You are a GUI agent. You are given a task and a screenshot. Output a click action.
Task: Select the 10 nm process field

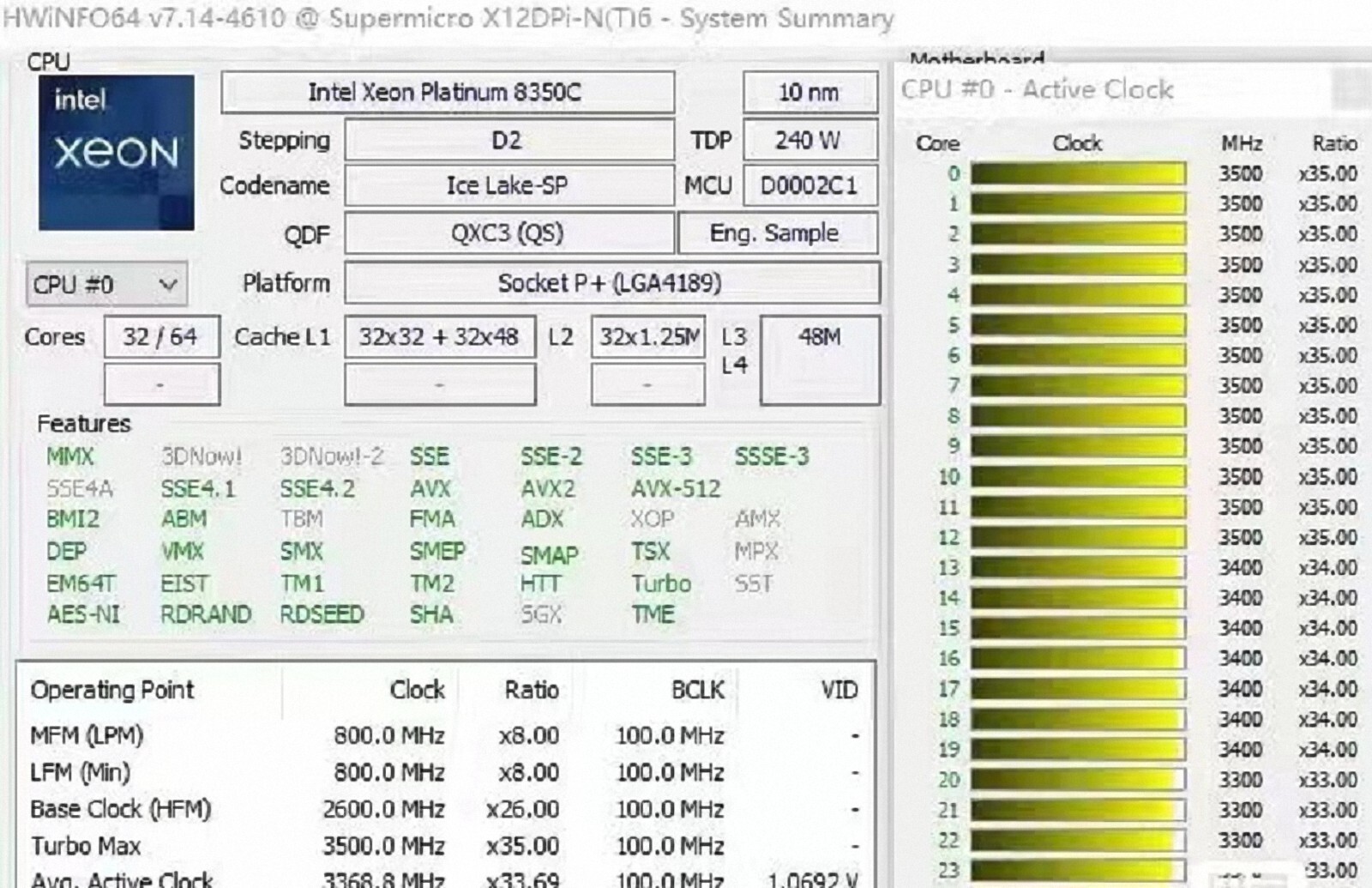pos(809,93)
